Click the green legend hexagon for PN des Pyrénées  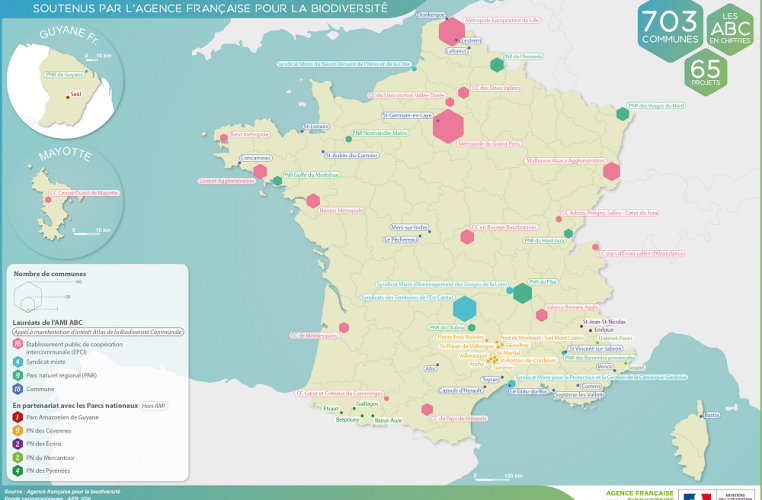click(17, 470)
